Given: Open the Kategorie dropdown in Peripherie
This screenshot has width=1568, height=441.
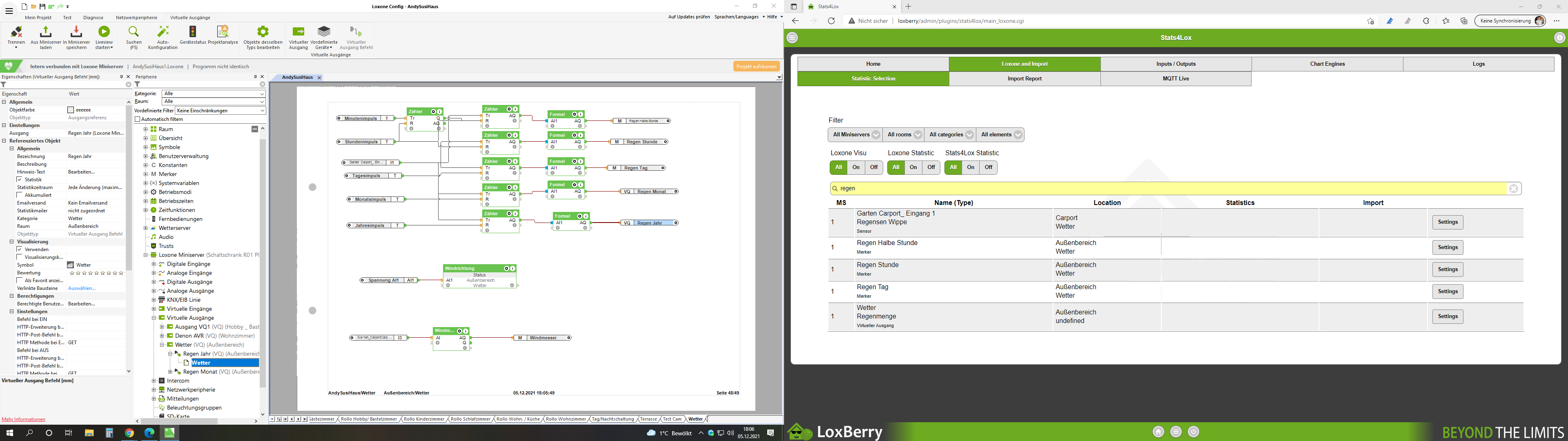Looking at the screenshot, I should (214, 94).
